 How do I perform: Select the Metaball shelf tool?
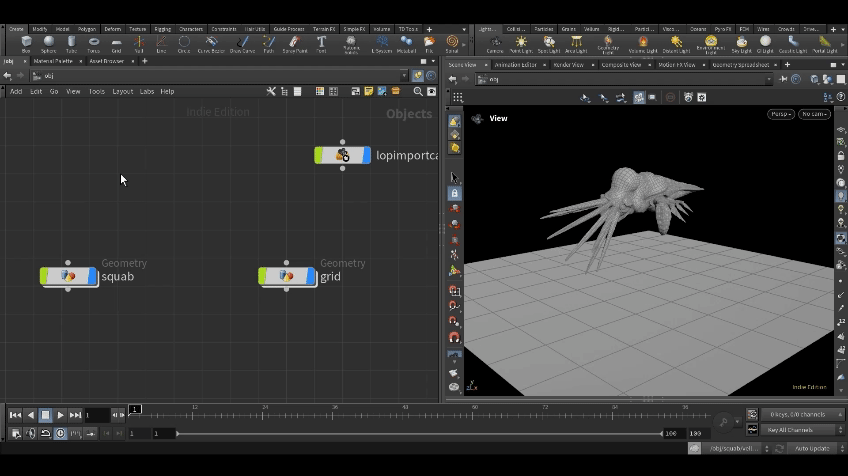pyautogui.click(x=406, y=44)
